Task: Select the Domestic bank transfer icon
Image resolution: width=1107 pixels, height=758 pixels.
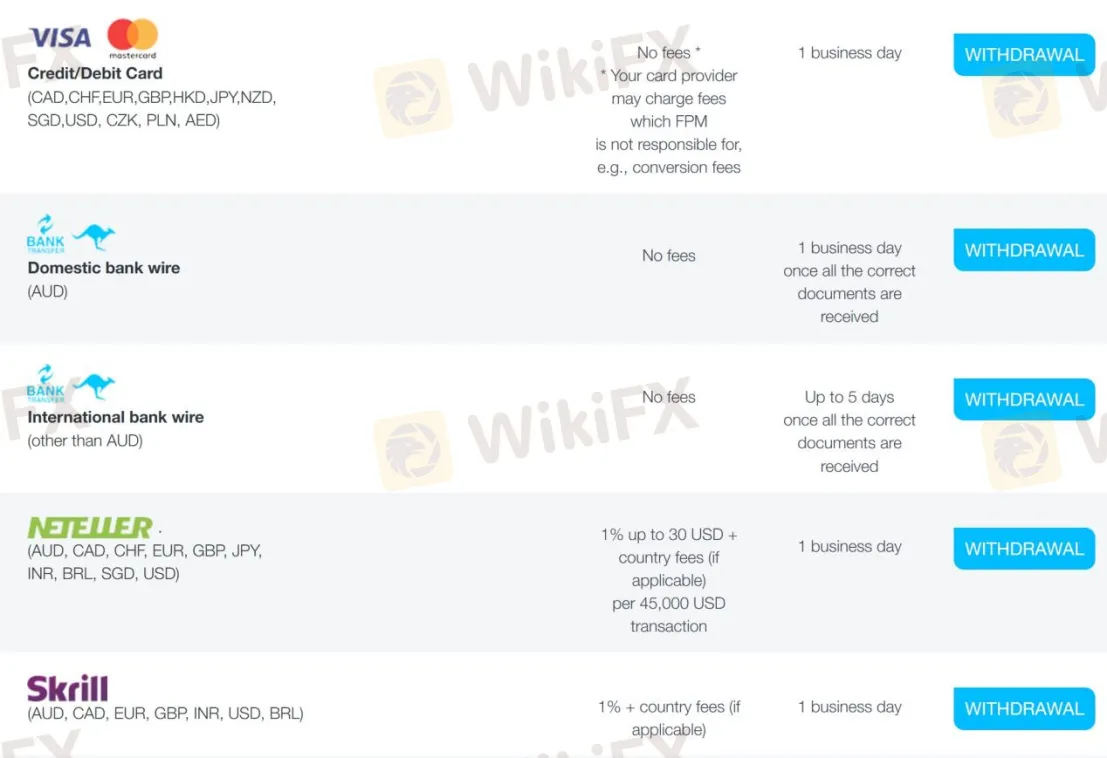Action: pos(46,234)
